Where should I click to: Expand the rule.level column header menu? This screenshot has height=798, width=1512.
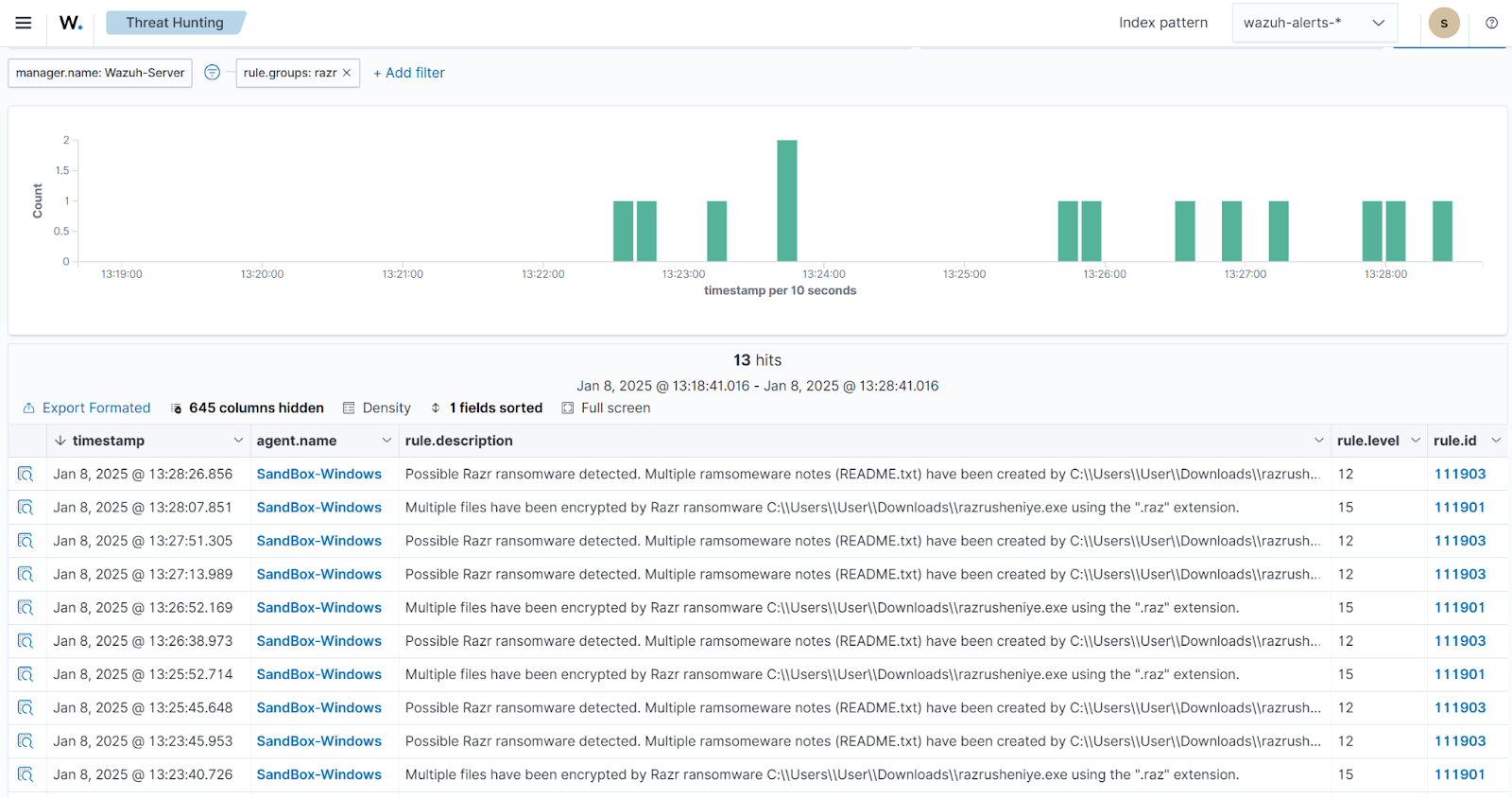coord(1416,441)
